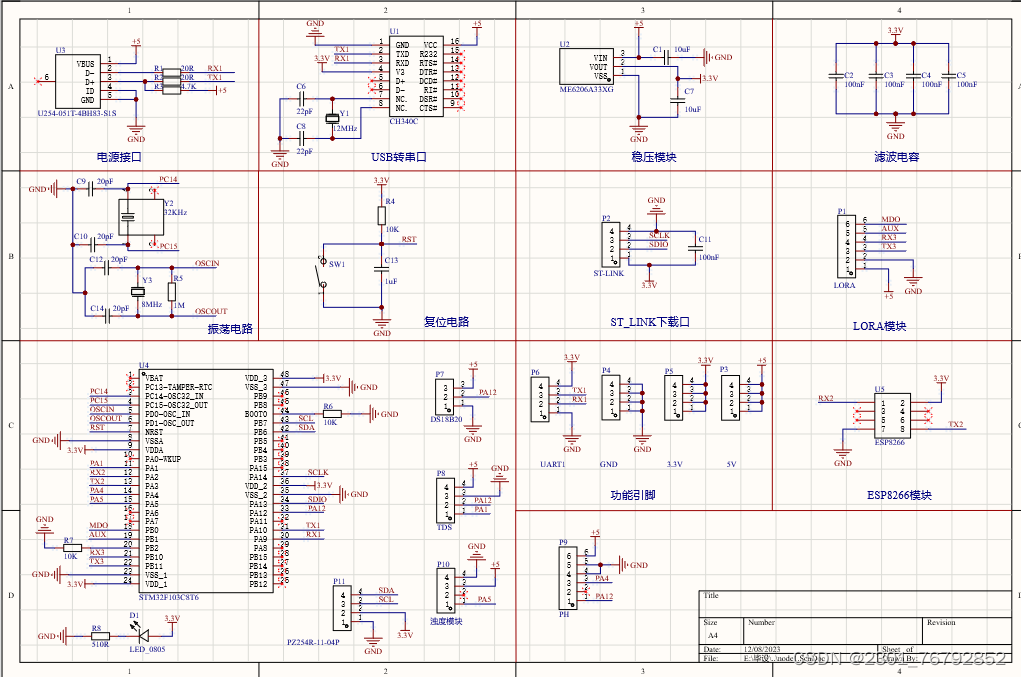Click the 'PZ254R-11-04P' part label
The height and width of the screenshot is (677, 1021).
(x=313, y=642)
